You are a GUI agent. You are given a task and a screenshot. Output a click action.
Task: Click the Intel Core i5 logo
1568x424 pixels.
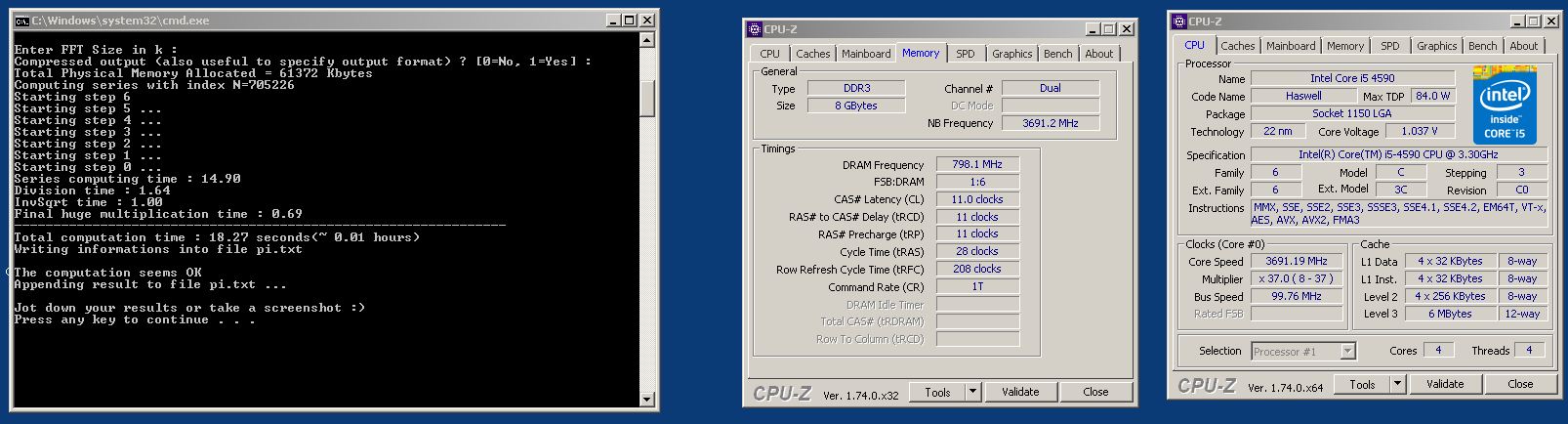click(1505, 104)
